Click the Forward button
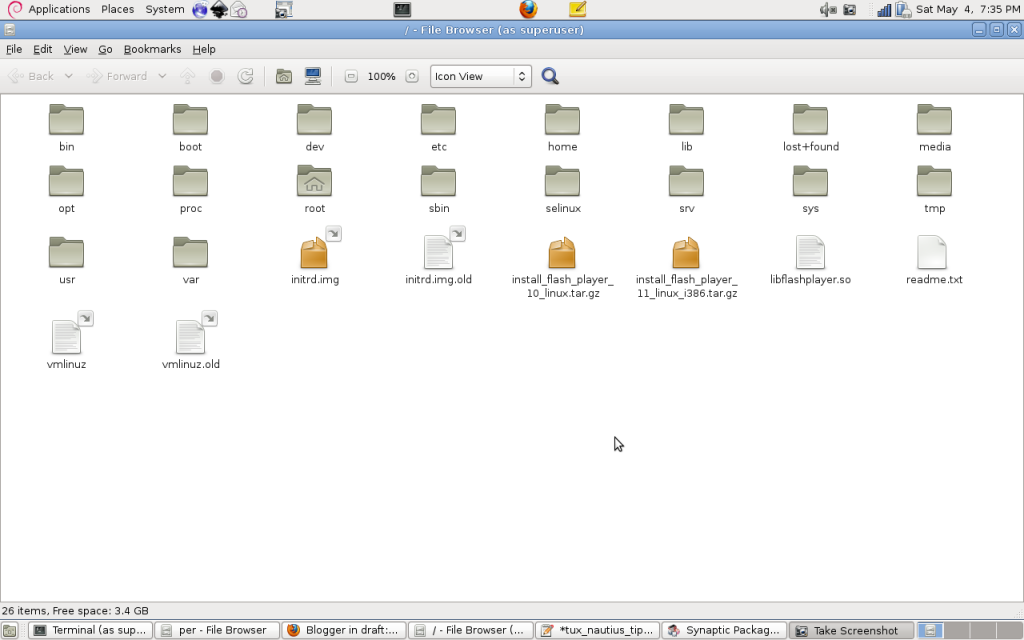 point(118,76)
